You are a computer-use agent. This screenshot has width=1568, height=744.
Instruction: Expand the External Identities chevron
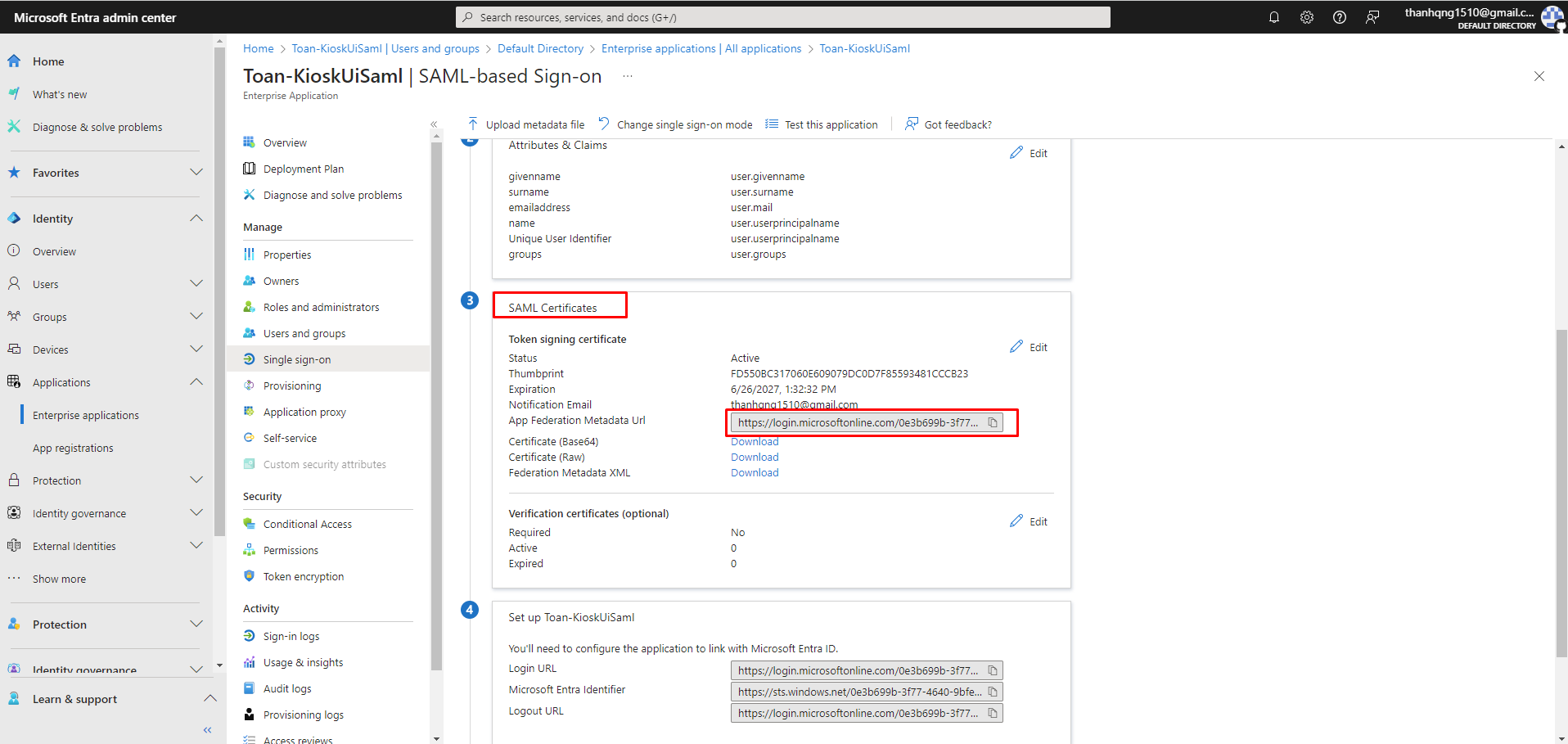click(196, 546)
